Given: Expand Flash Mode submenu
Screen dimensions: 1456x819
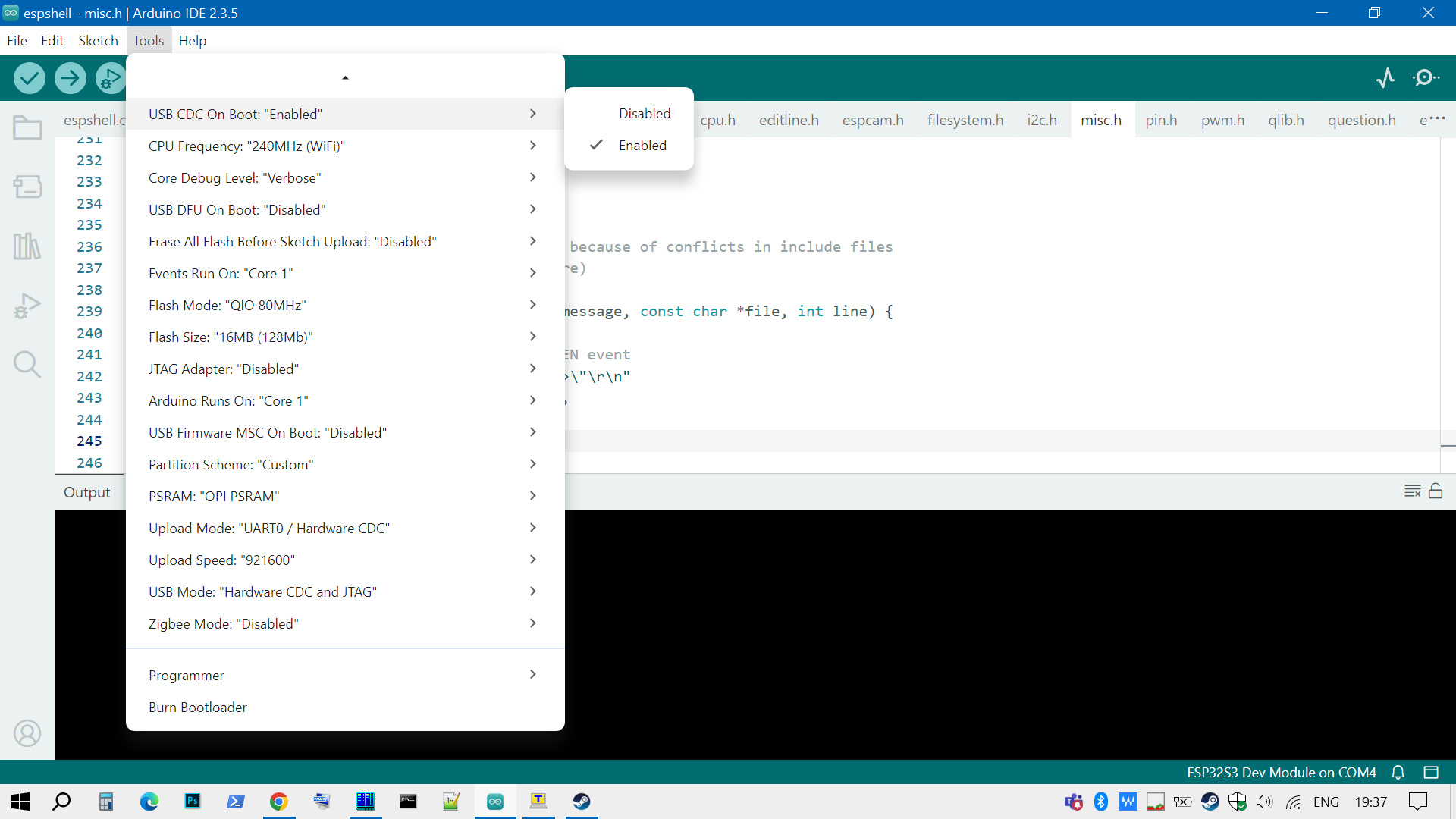Looking at the screenshot, I should point(345,305).
